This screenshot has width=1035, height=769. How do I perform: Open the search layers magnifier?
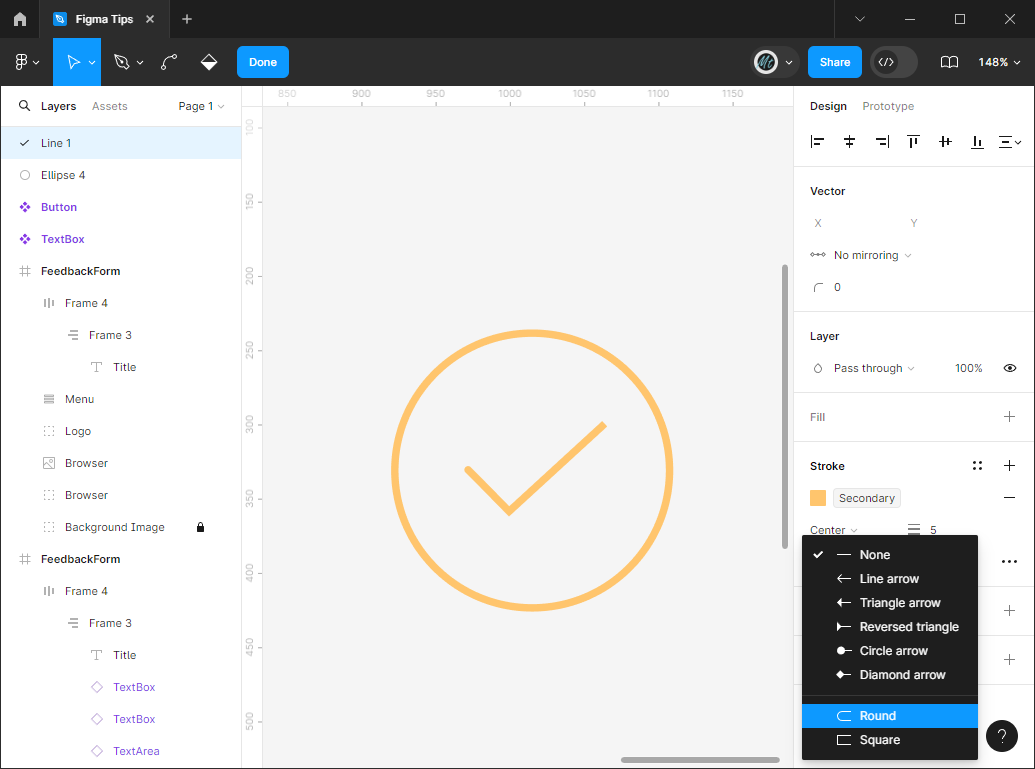click(24, 106)
